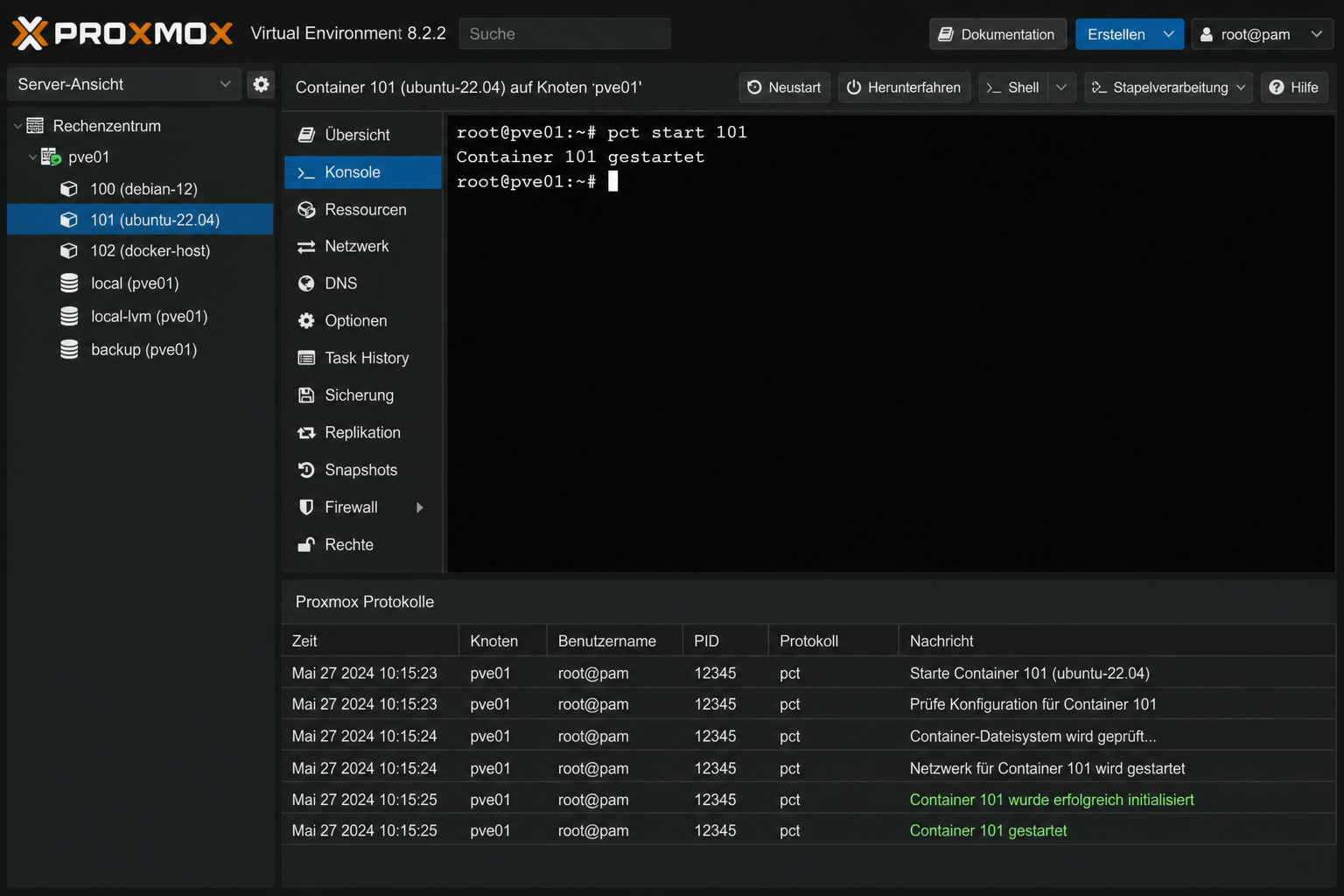Select green log message 'Container 101 gestartet'
1344x896 pixels.
[x=988, y=831]
